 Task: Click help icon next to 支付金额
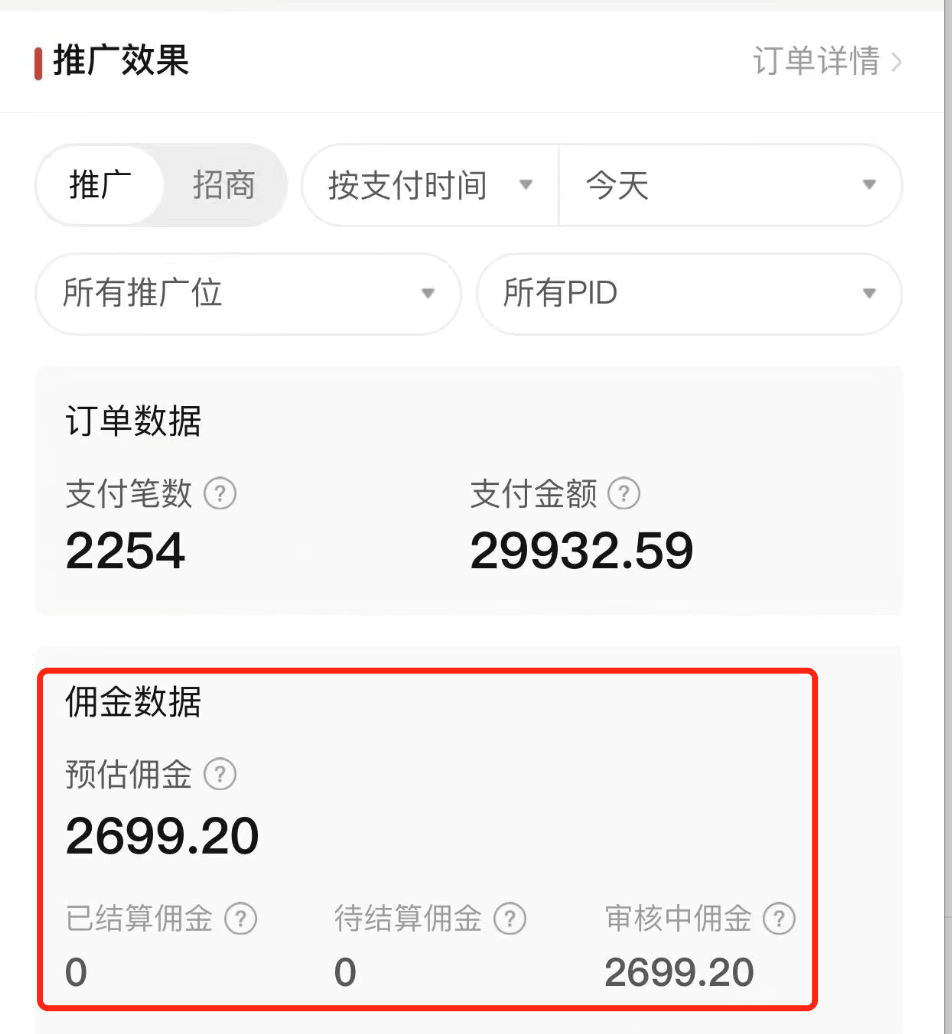pos(624,493)
